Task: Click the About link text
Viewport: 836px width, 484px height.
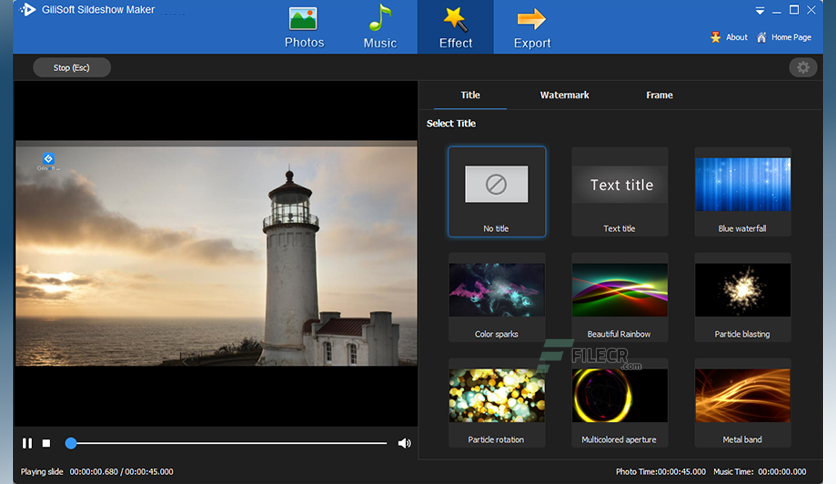Action: tap(736, 37)
